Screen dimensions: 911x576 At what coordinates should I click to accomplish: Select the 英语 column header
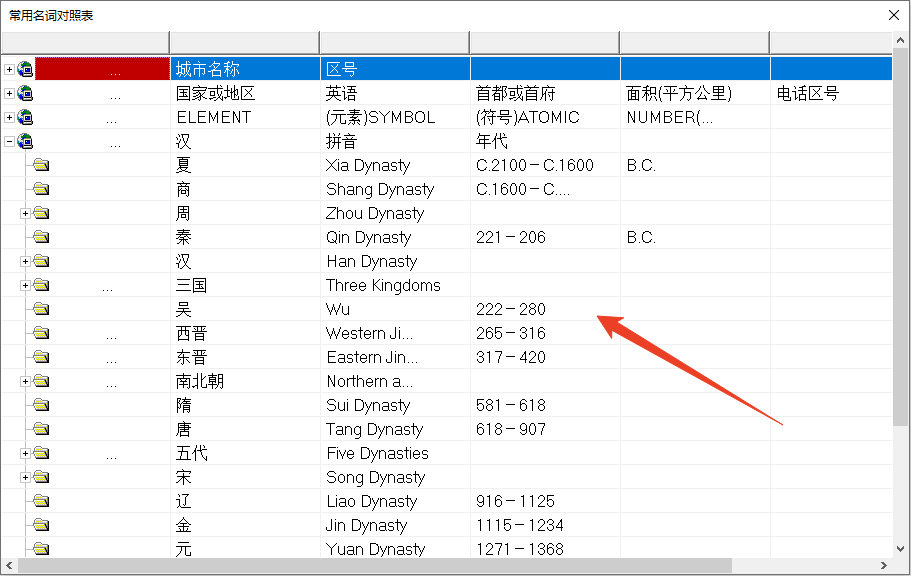tap(394, 92)
